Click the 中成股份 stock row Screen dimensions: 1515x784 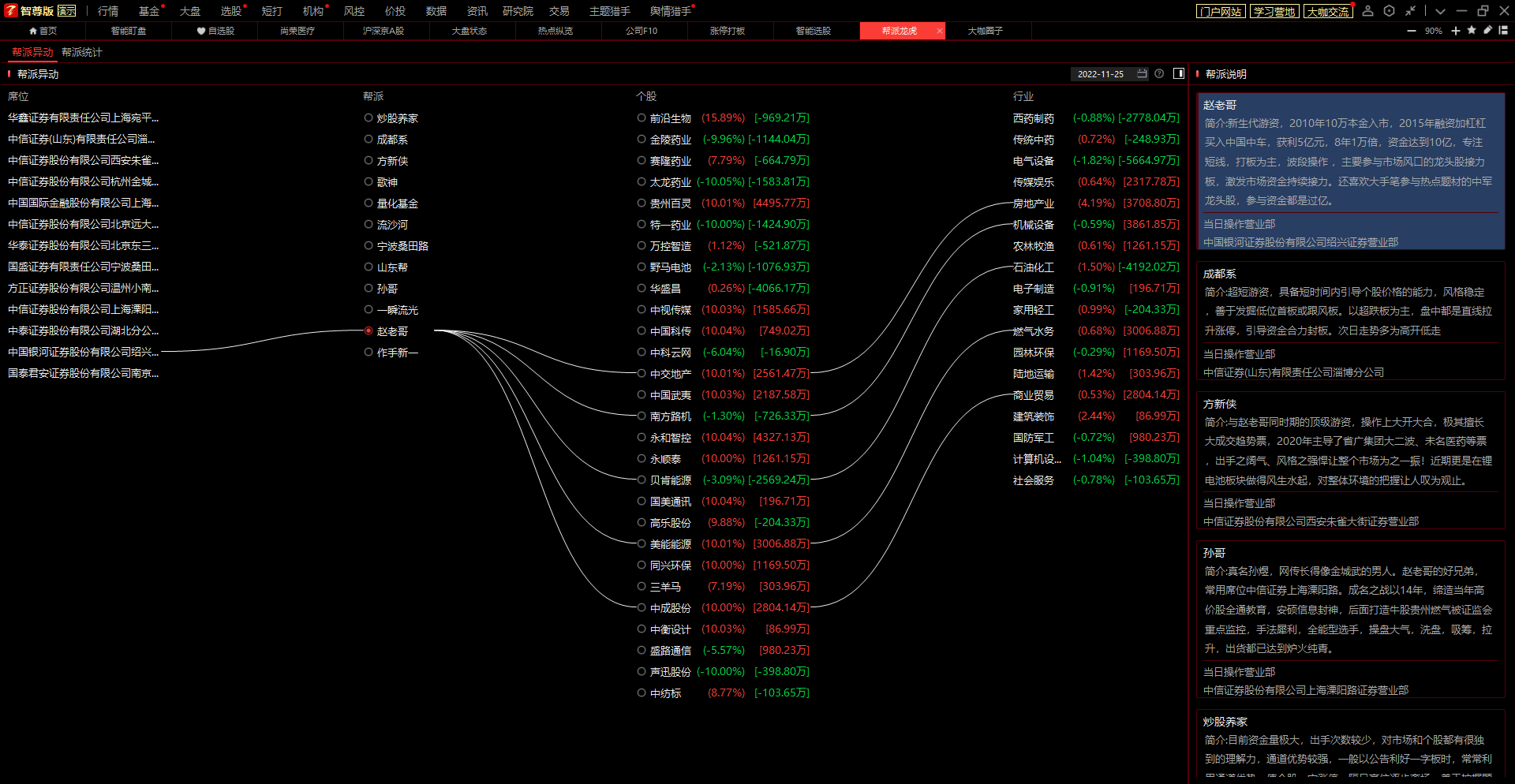click(x=724, y=607)
